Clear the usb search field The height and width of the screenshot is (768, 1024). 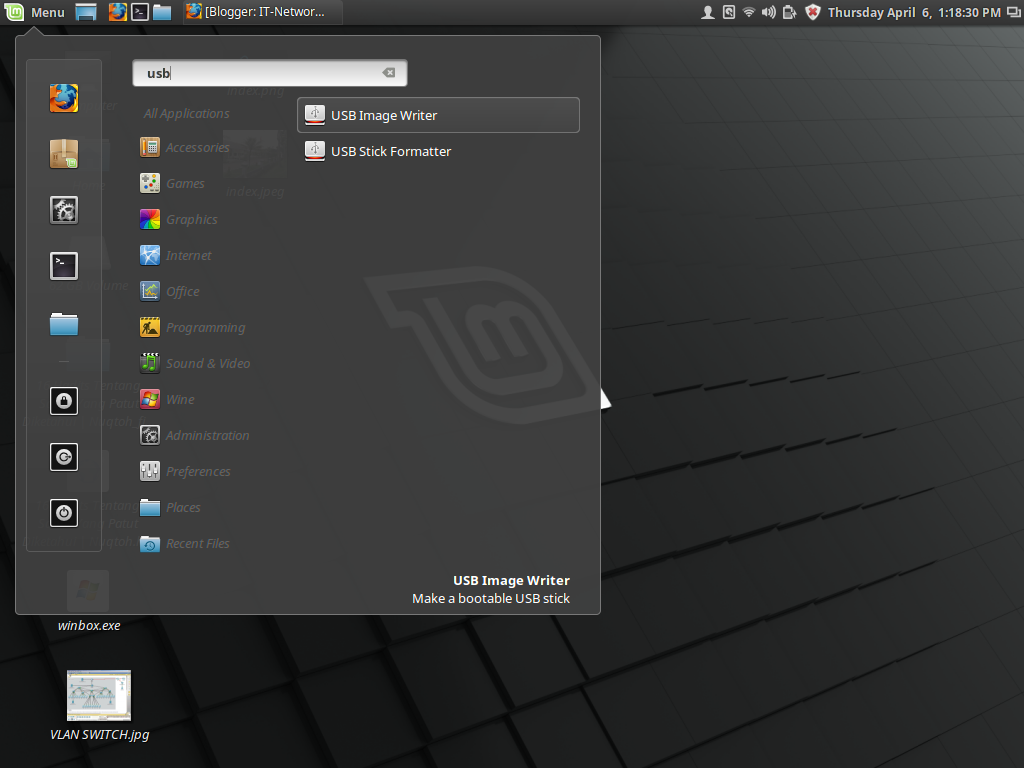point(389,72)
